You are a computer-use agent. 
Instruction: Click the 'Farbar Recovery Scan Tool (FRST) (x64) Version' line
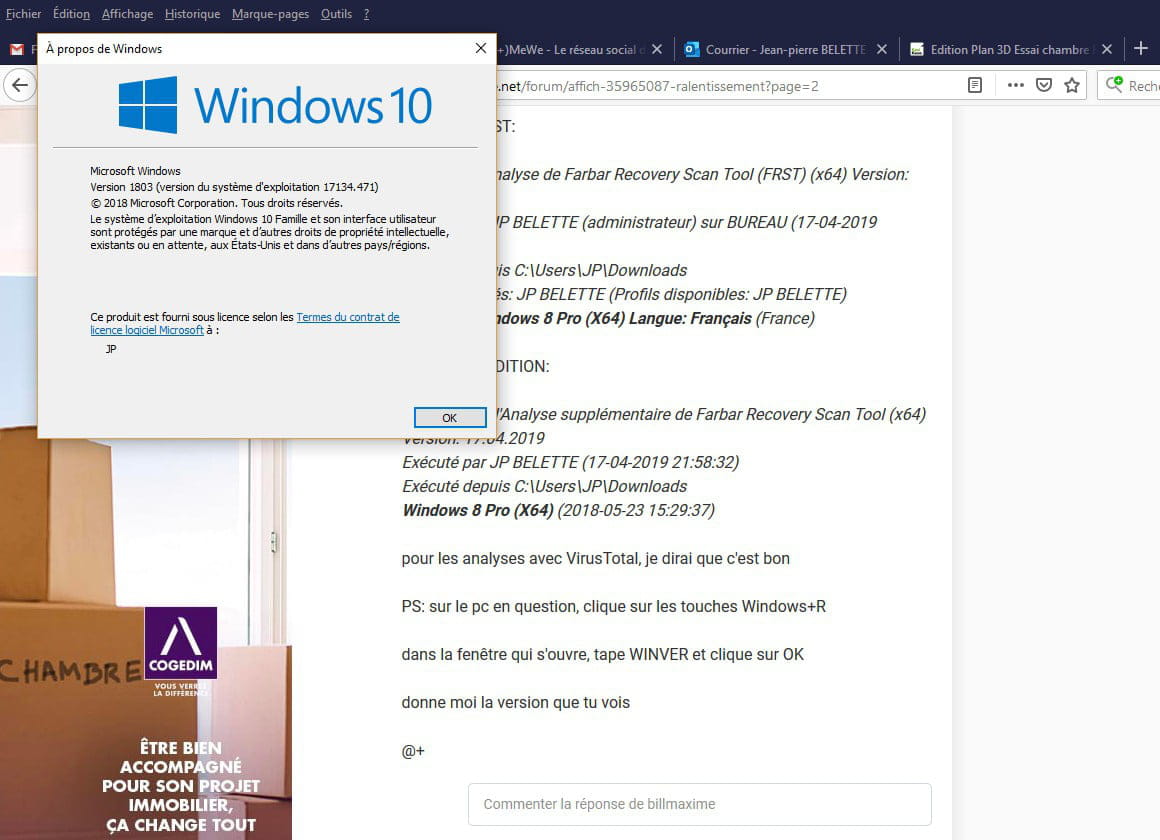[703, 174]
